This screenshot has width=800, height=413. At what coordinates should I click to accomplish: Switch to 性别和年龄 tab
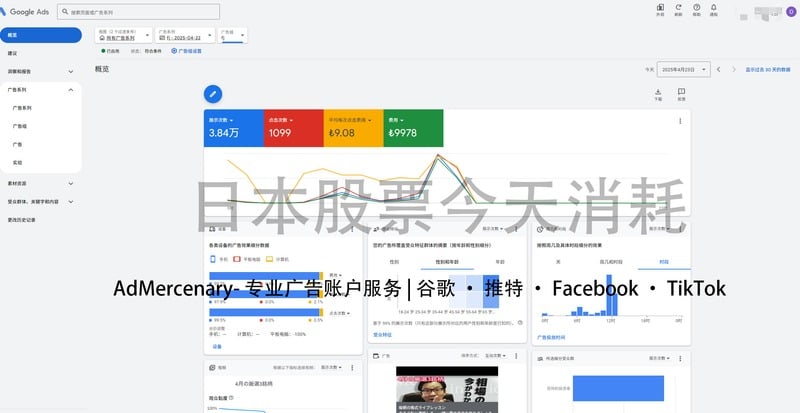pyautogui.click(x=447, y=262)
